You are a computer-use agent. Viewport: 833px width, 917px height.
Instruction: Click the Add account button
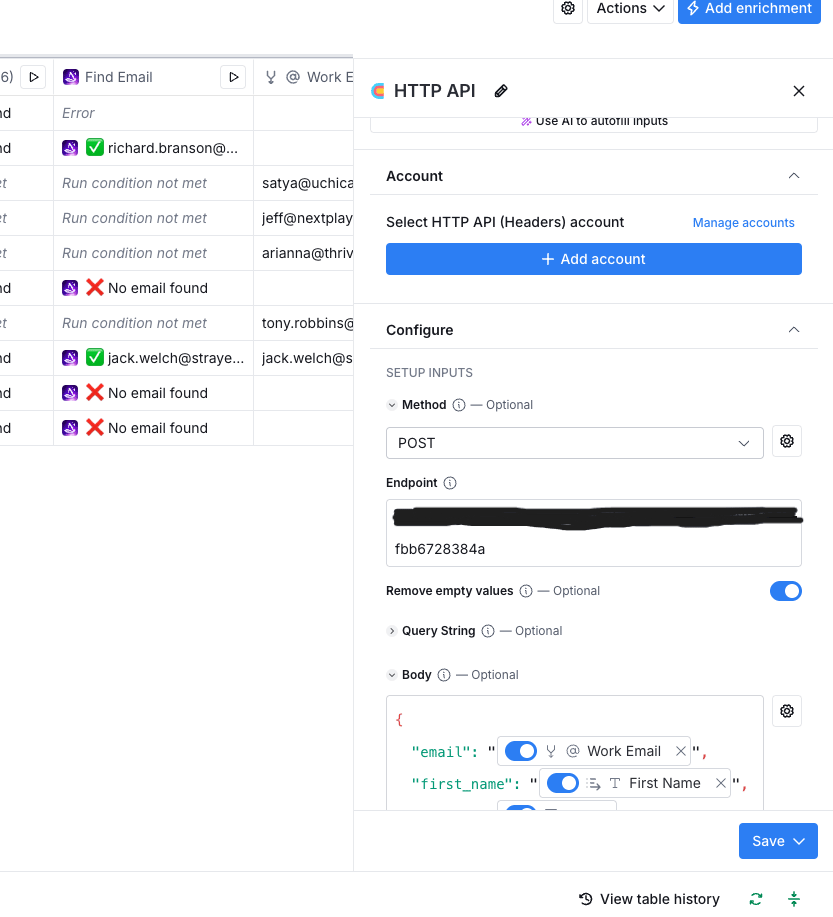tap(594, 259)
